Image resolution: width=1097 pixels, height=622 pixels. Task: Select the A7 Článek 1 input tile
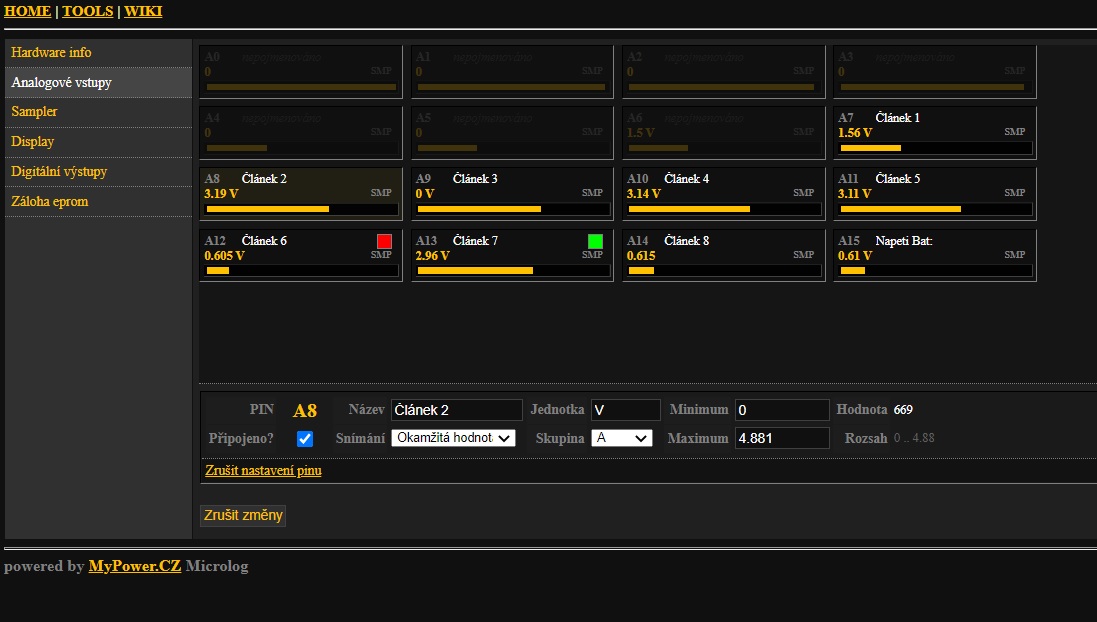click(934, 133)
